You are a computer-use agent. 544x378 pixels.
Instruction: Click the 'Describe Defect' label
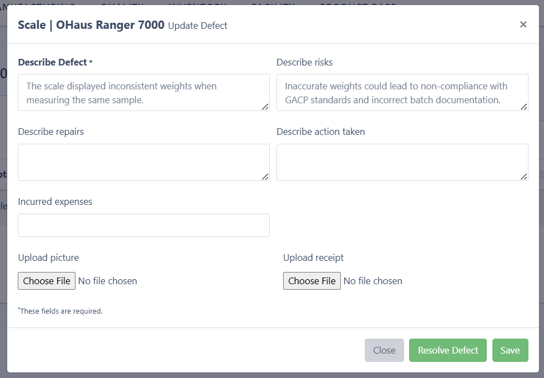point(52,62)
